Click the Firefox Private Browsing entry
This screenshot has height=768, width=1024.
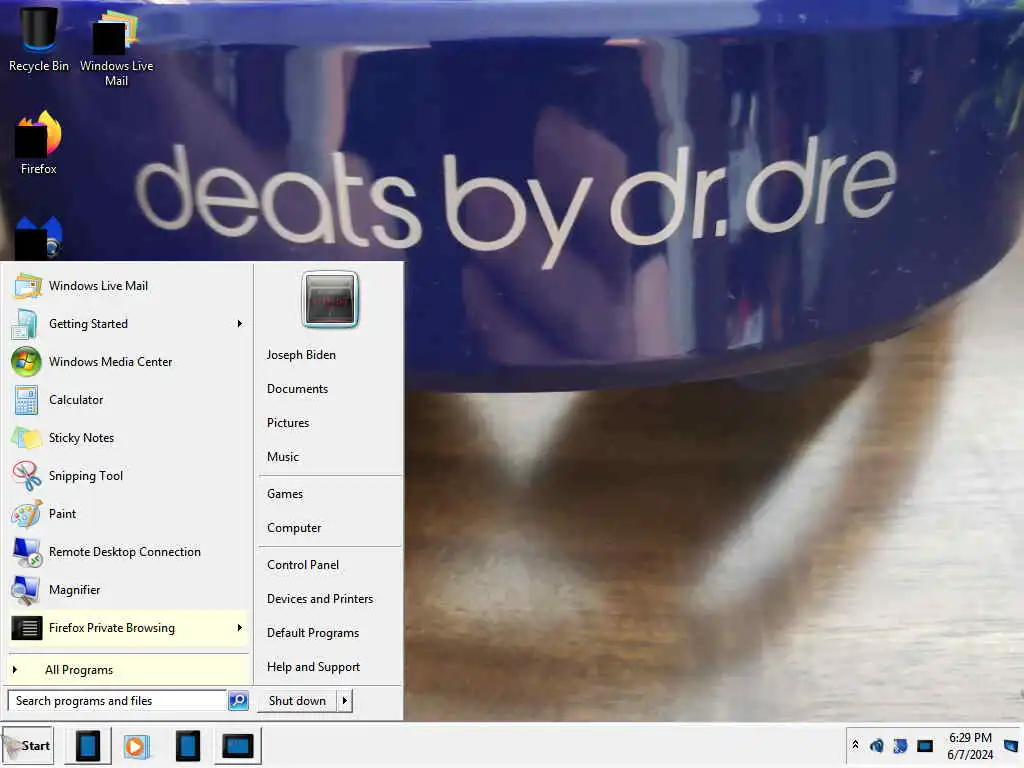(x=127, y=628)
